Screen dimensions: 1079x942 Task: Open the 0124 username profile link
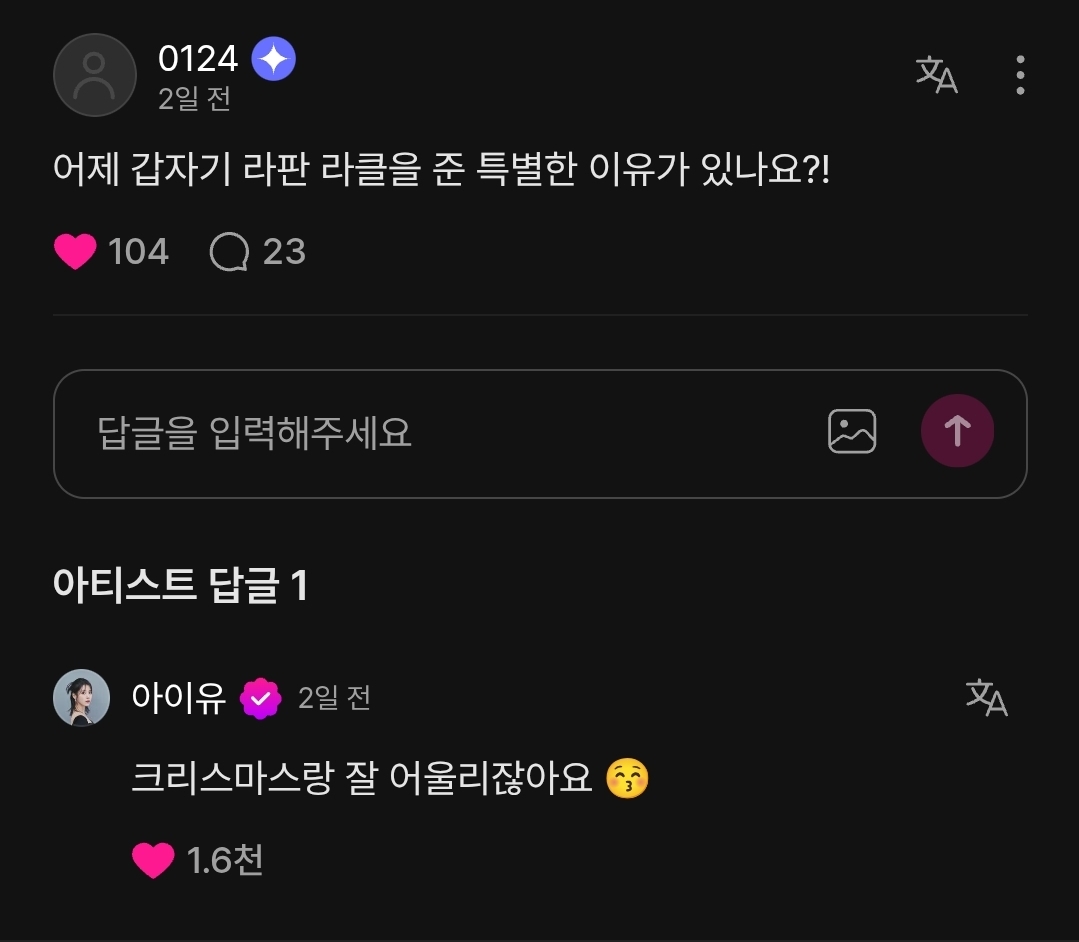(x=198, y=59)
